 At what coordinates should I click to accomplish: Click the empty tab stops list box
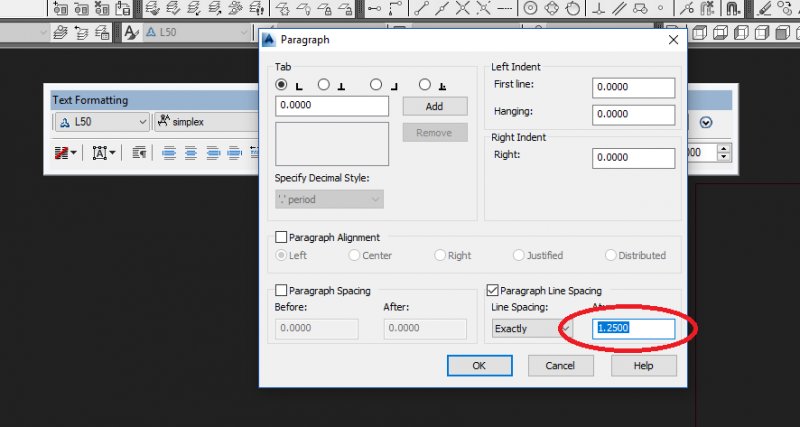pyautogui.click(x=332, y=143)
